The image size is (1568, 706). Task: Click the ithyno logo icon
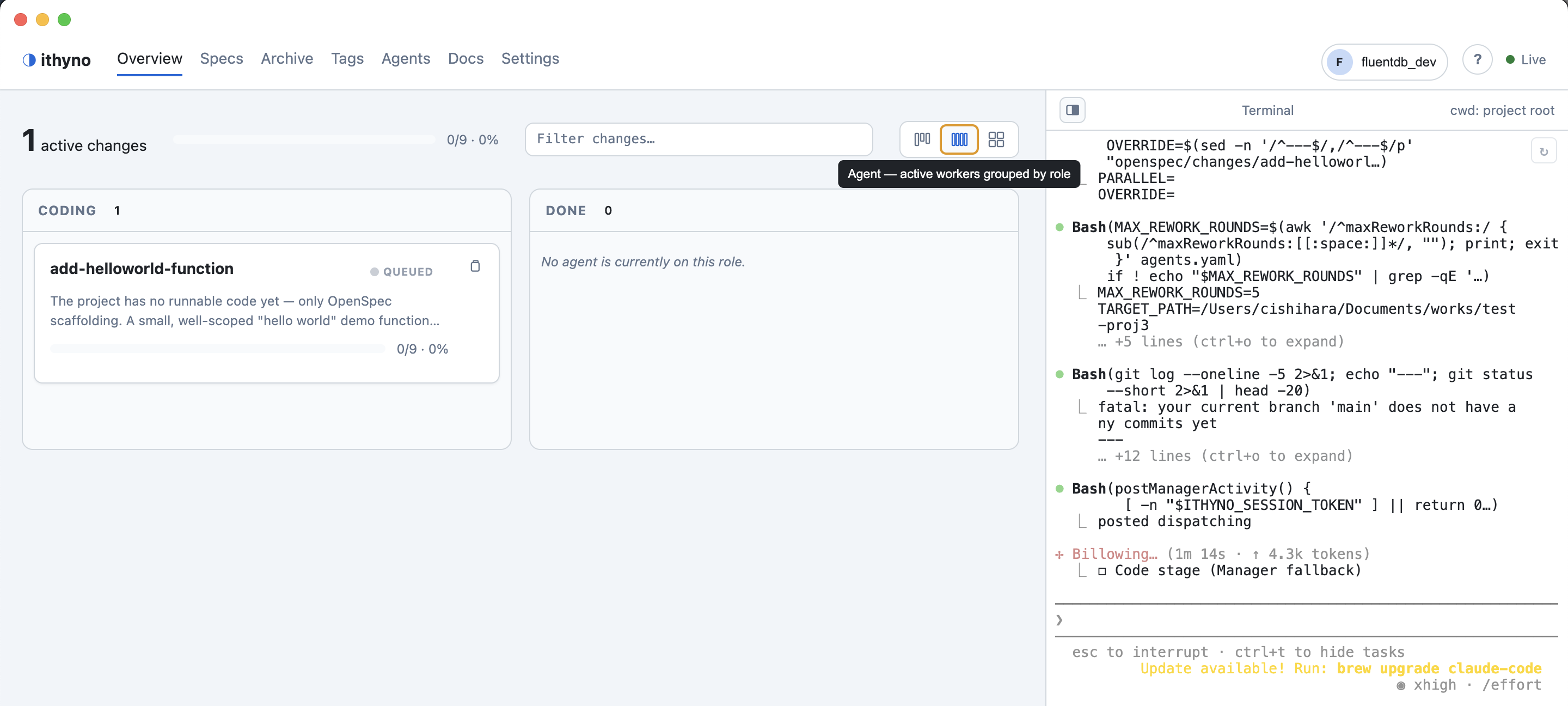(29, 60)
